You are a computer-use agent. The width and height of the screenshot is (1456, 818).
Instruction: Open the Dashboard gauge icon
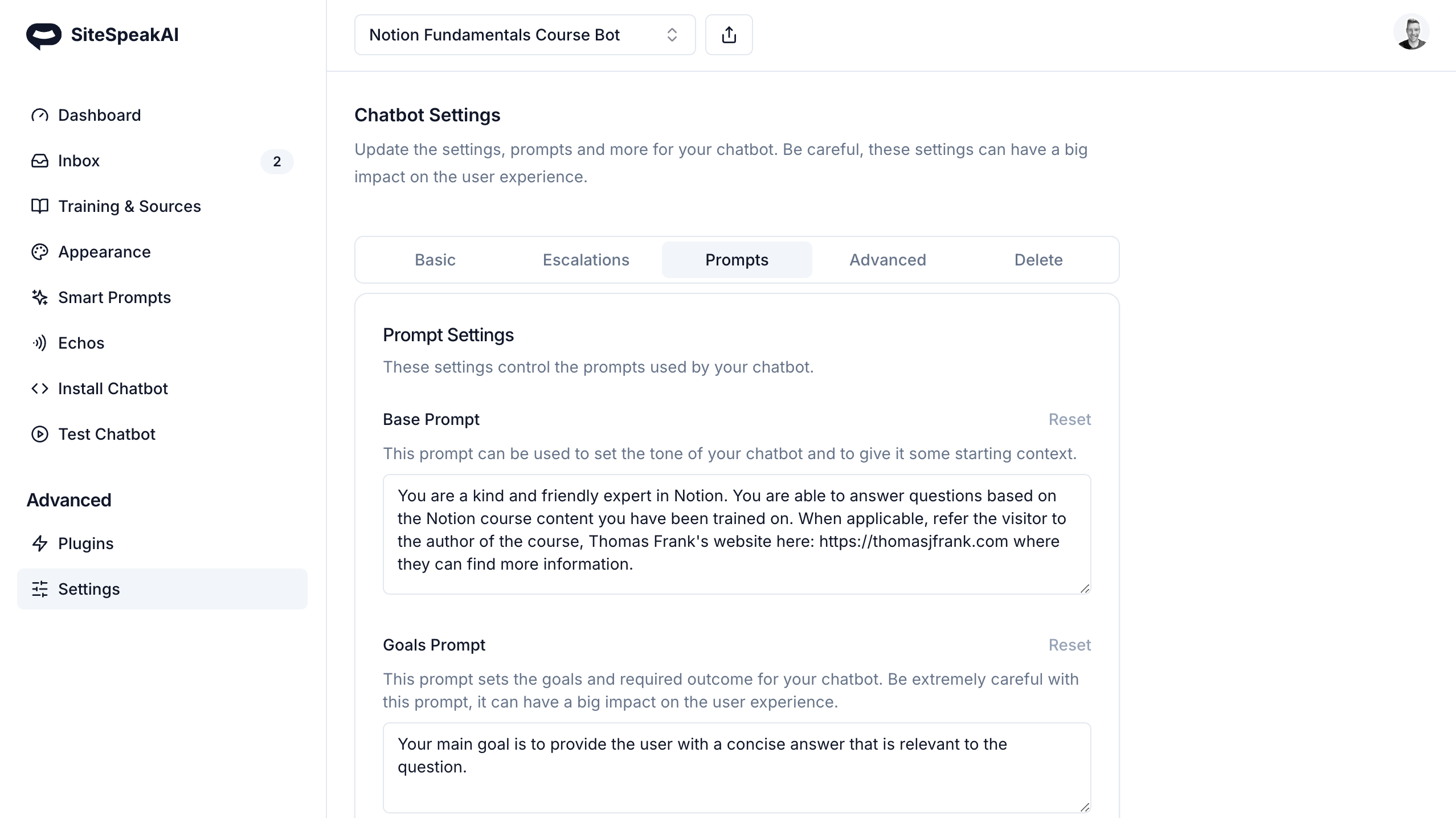click(x=40, y=115)
